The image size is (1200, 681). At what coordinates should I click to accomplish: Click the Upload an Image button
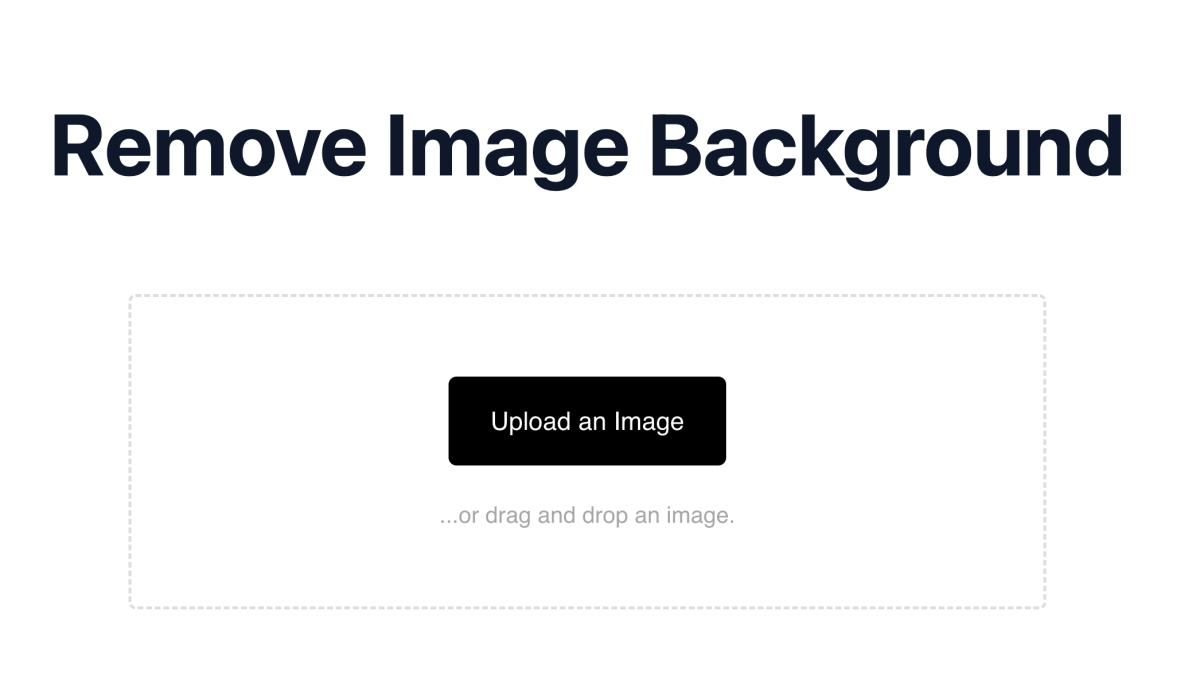[587, 421]
